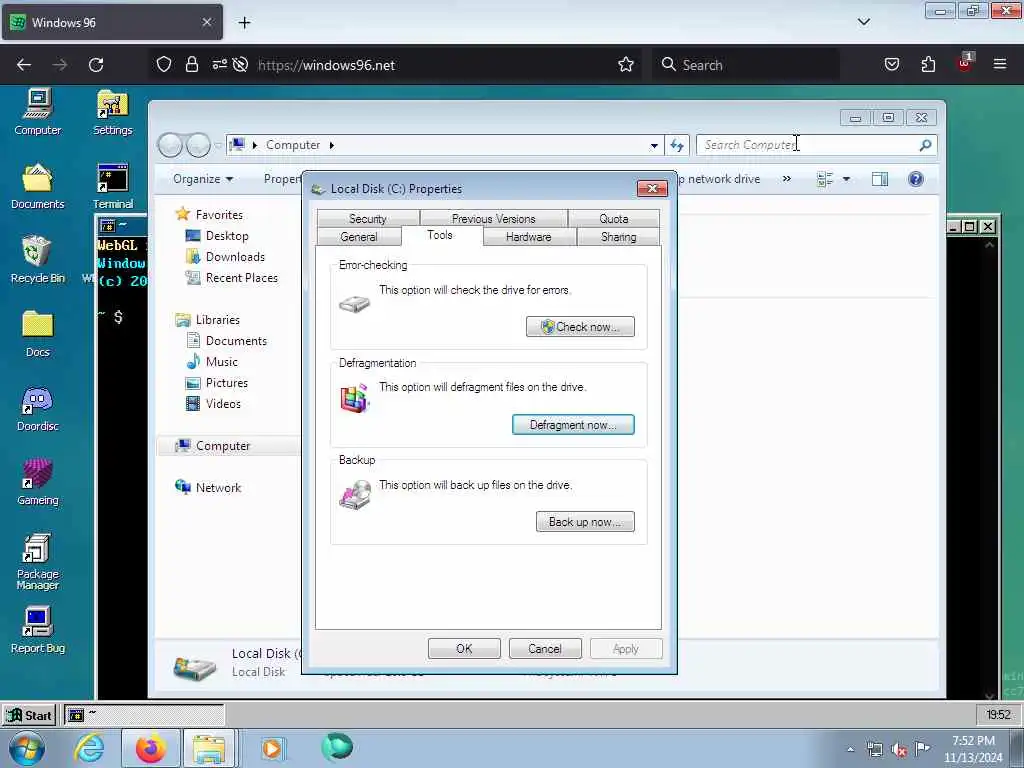This screenshot has width=1024, height=768.
Task: Click the muted volume tray icon
Action: 899,750
